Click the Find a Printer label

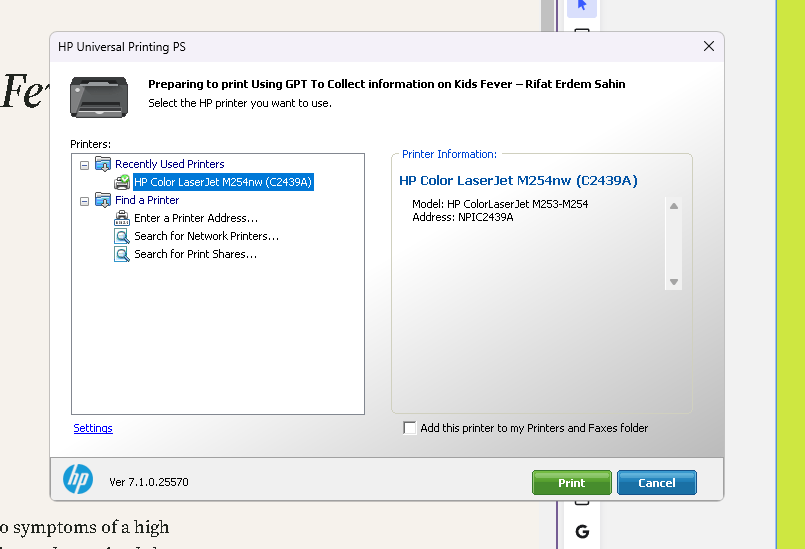147,200
